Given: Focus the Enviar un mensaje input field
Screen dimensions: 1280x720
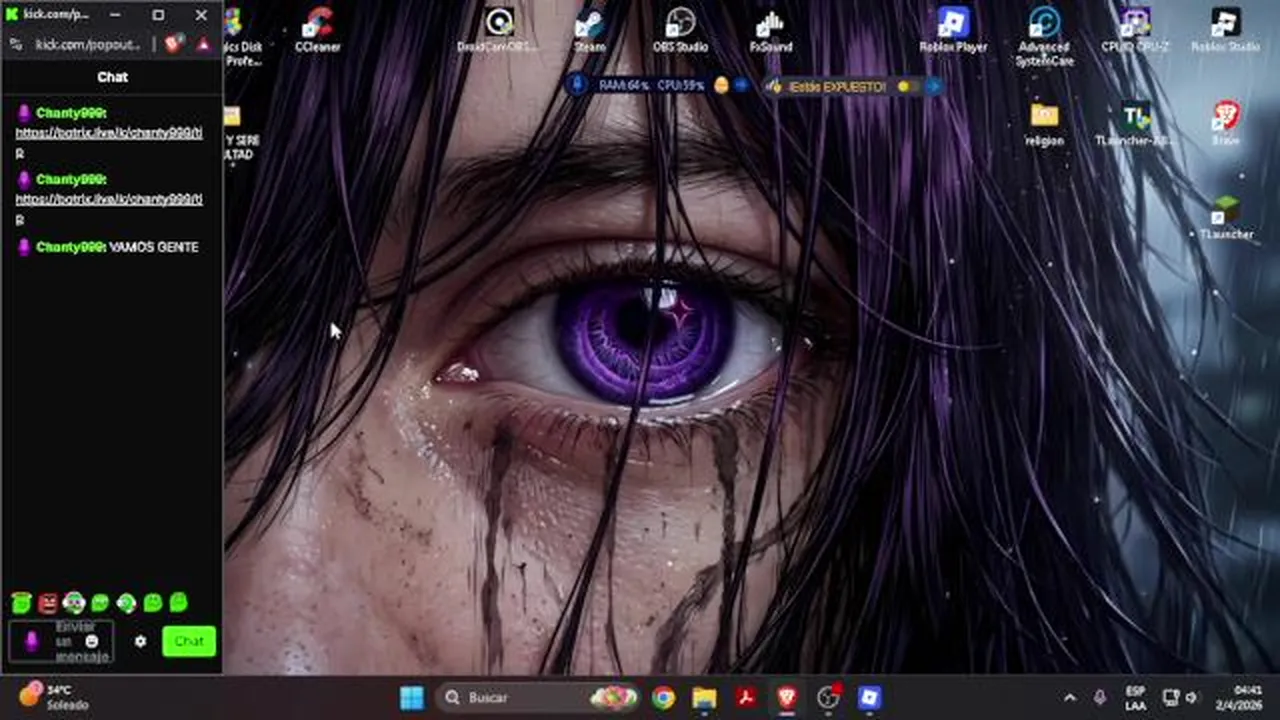Looking at the screenshot, I should pos(61,641).
